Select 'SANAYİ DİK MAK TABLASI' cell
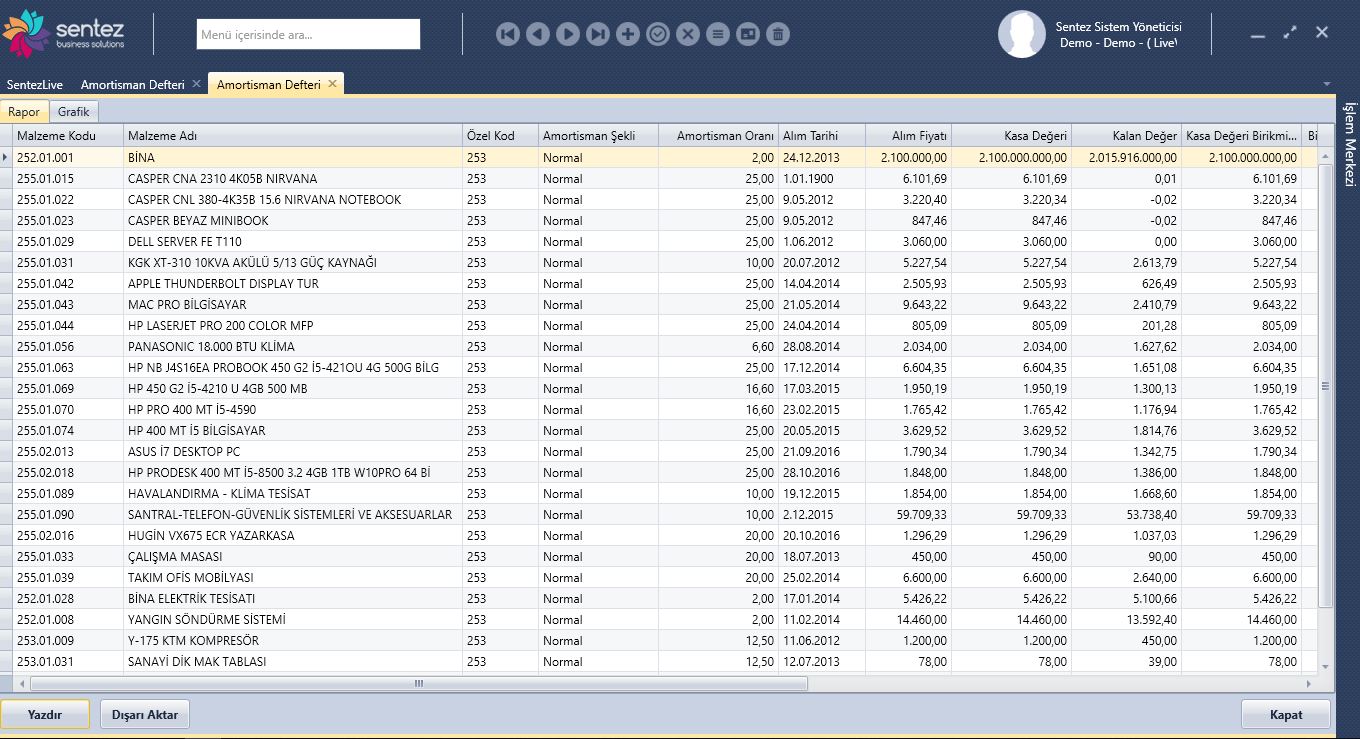This screenshot has width=1360, height=739. tap(293, 661)
